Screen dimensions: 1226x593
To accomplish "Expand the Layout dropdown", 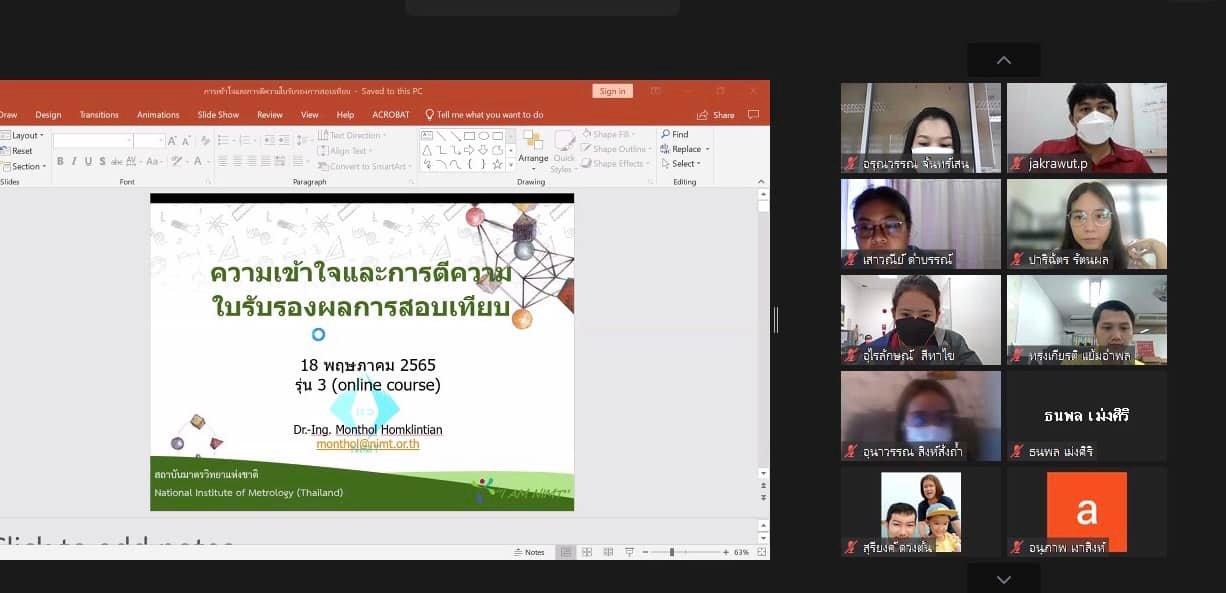I will click(26, 135).
